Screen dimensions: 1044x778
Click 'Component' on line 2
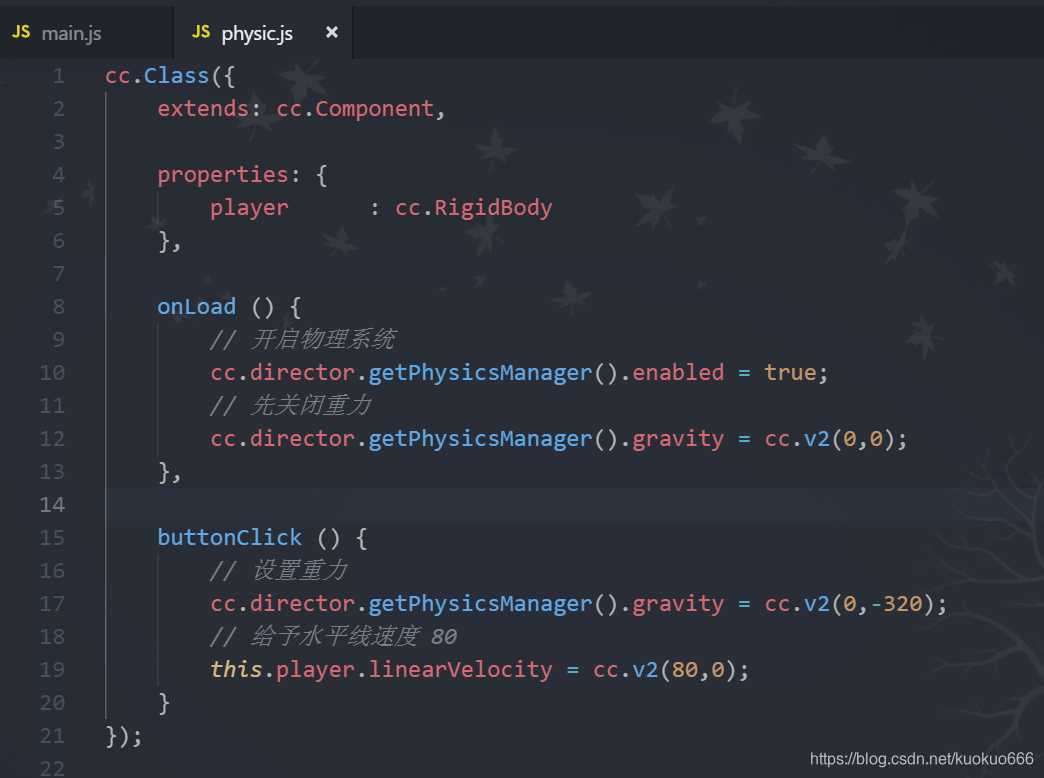click(x=374, y=109)
